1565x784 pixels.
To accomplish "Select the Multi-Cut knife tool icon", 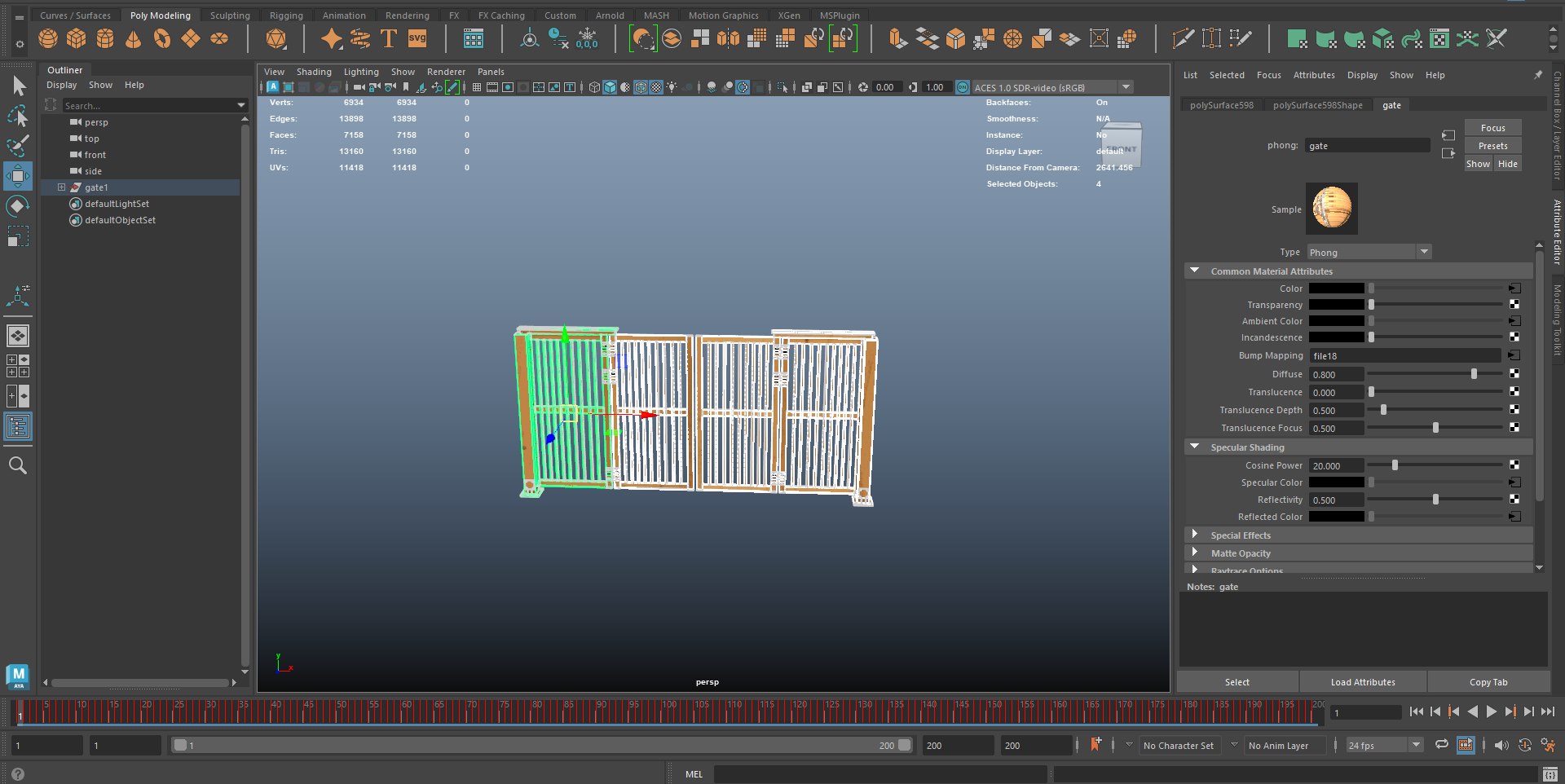I will point(1183,38).
